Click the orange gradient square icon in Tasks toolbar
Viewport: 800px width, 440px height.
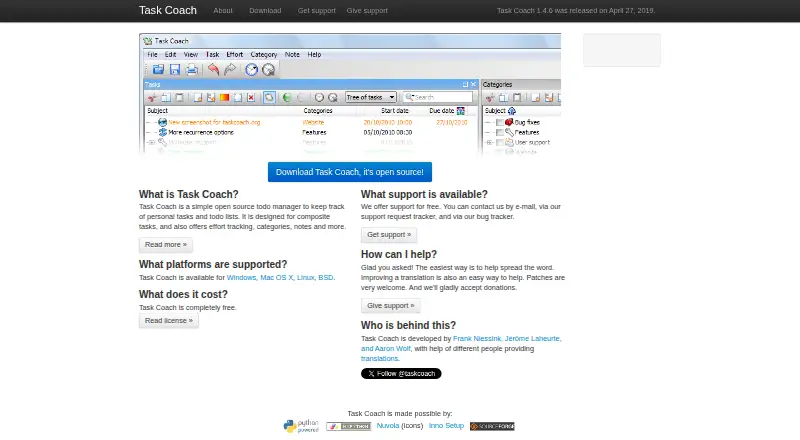224,97
